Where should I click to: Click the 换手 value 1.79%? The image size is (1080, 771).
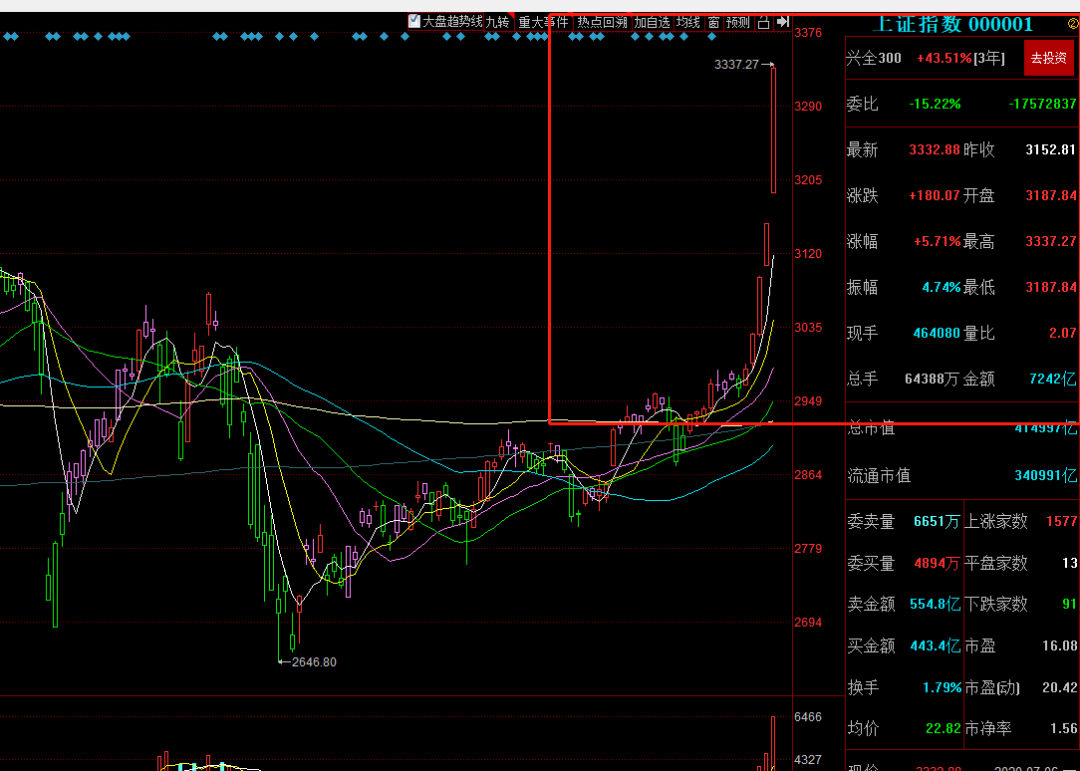coord(942,688)
